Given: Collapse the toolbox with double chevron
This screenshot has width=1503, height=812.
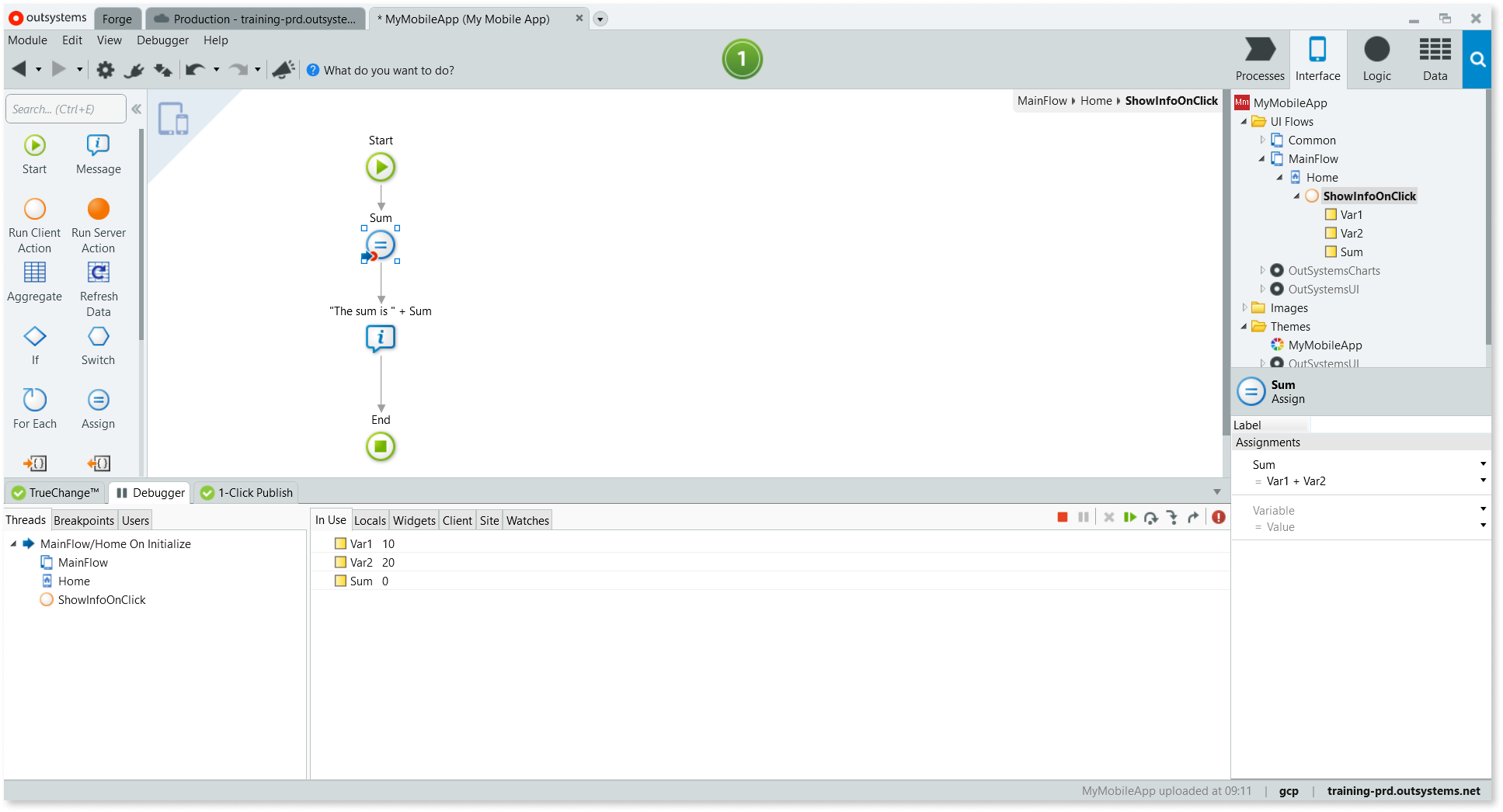Looking at the screenshot, I should point(137,109).
